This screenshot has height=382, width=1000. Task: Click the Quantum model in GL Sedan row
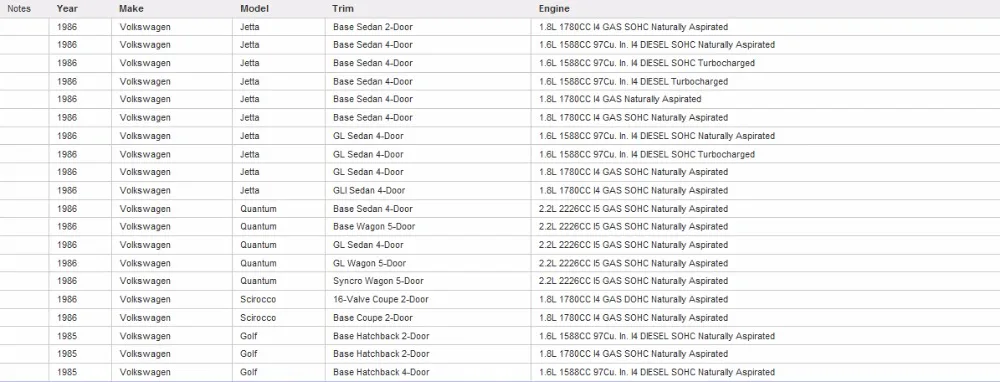coord(258,245)
